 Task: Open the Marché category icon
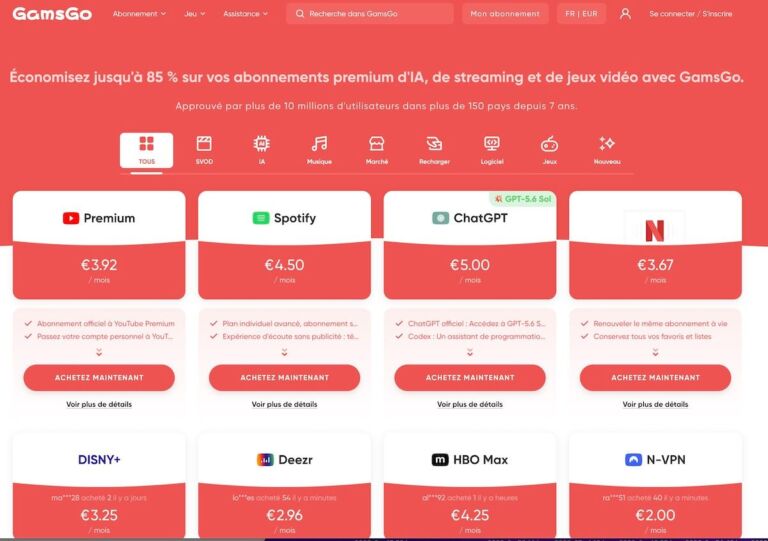pyautogui.click(x=377, y=144)
